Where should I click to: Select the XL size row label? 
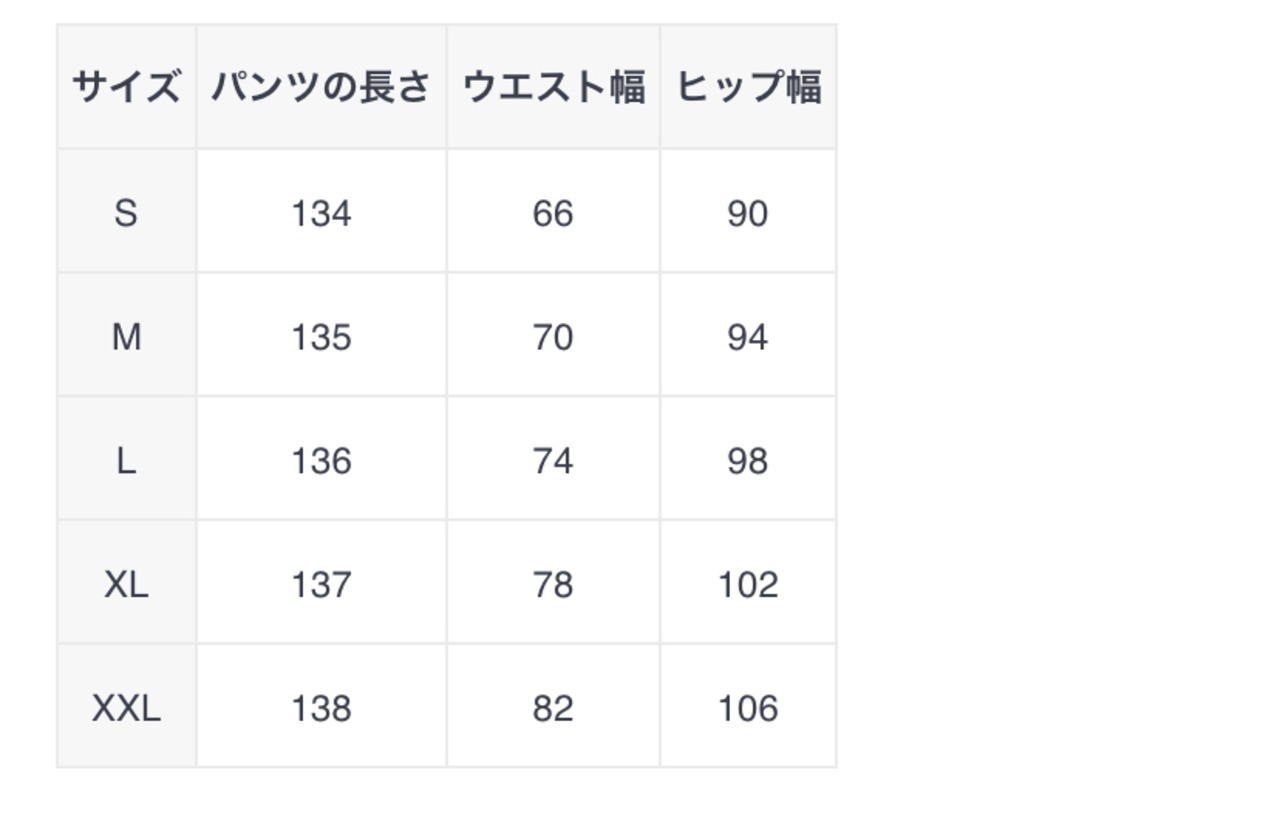tap(126, 584)
